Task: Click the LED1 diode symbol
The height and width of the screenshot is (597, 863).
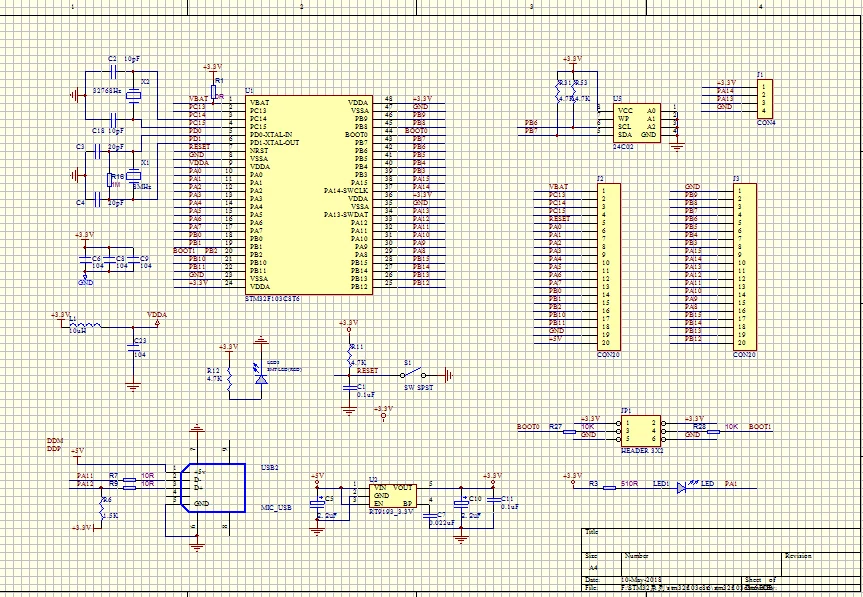Action: pos(682,488)
